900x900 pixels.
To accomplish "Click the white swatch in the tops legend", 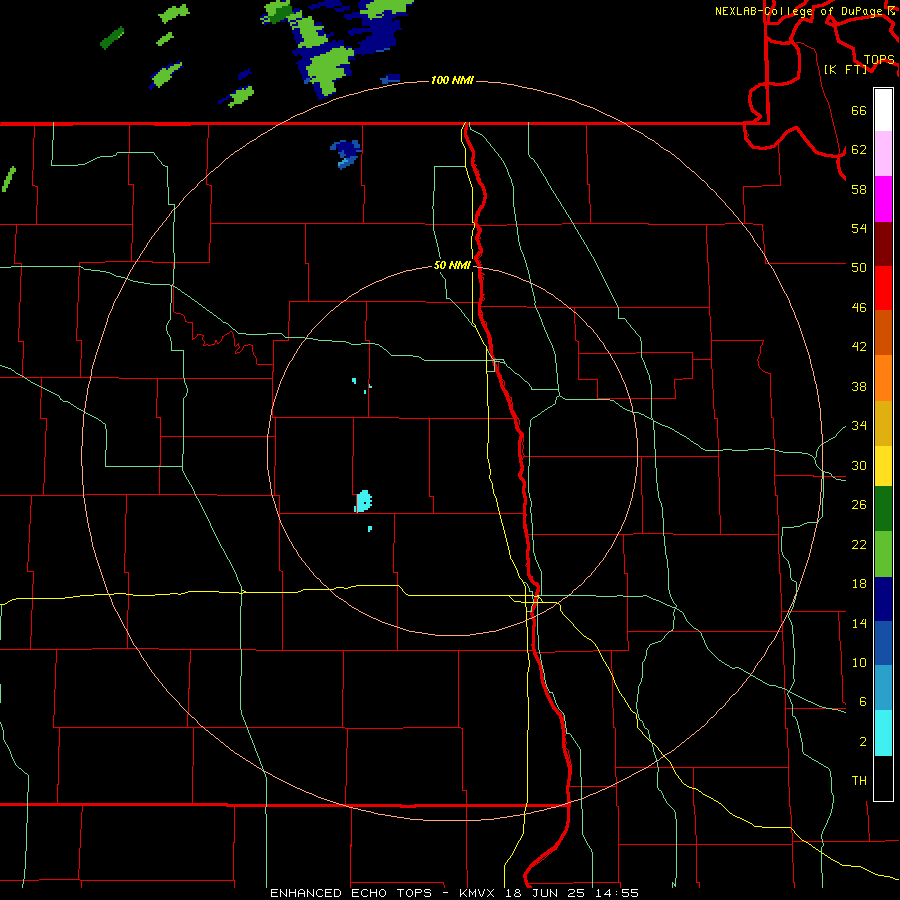I will tap(883, 110).
